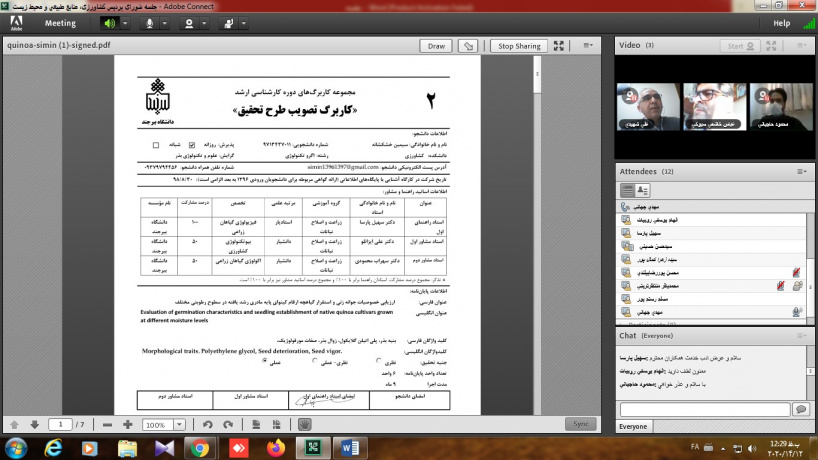
Task: Go to the next PDF page
Action: click(x=34, y=424)
